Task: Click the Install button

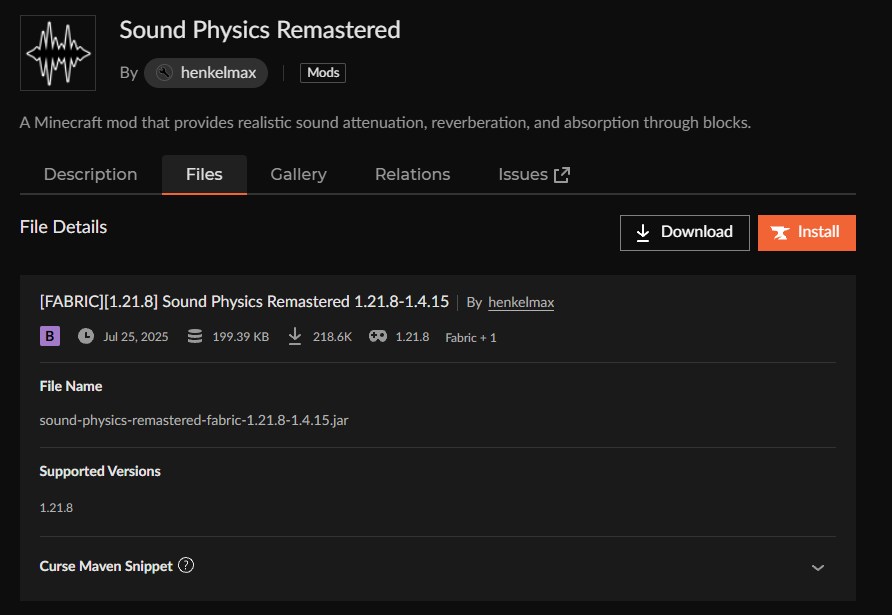Action: click(806, 232)
